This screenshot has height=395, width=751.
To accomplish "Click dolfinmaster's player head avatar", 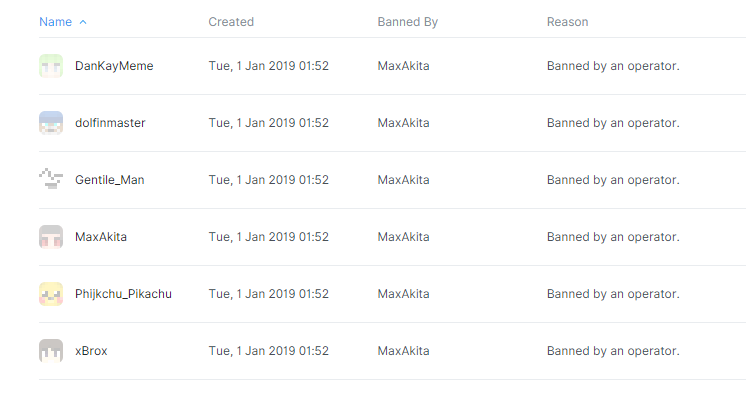I will click(51, 123).
